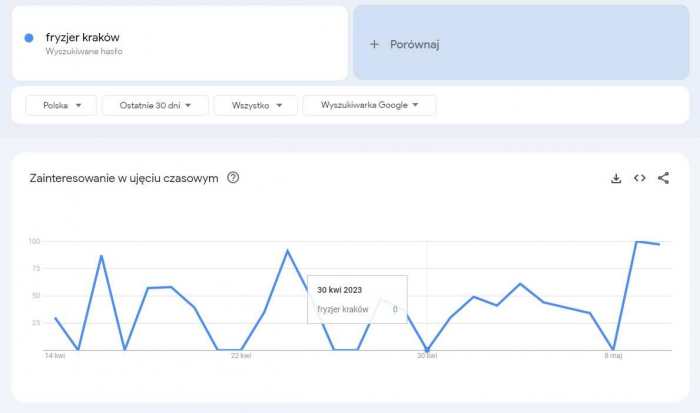Select the 8 maj axis label
Screen dimensions: 700x413
click(x=613, y=355)
